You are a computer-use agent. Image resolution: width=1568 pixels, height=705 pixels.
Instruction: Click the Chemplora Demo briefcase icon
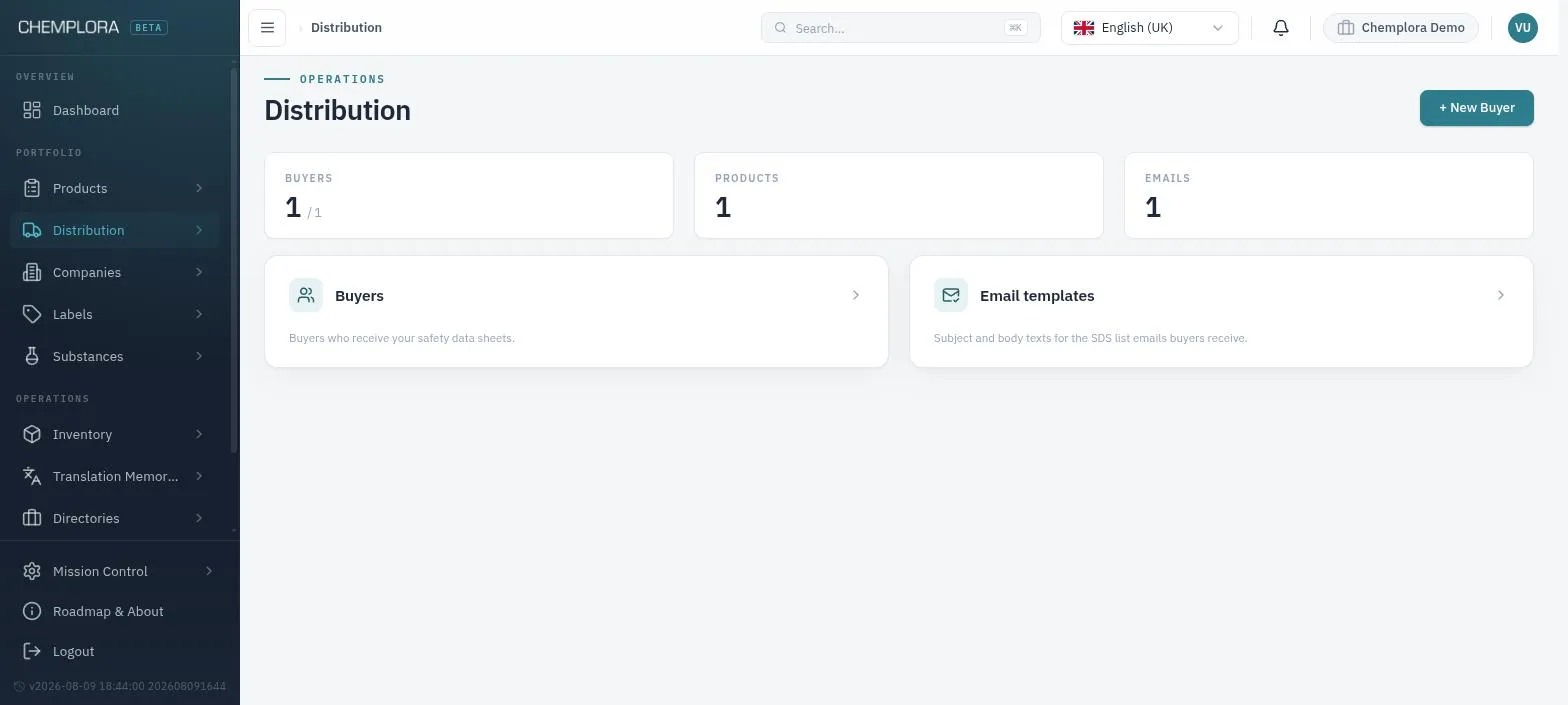(1346, 28)
